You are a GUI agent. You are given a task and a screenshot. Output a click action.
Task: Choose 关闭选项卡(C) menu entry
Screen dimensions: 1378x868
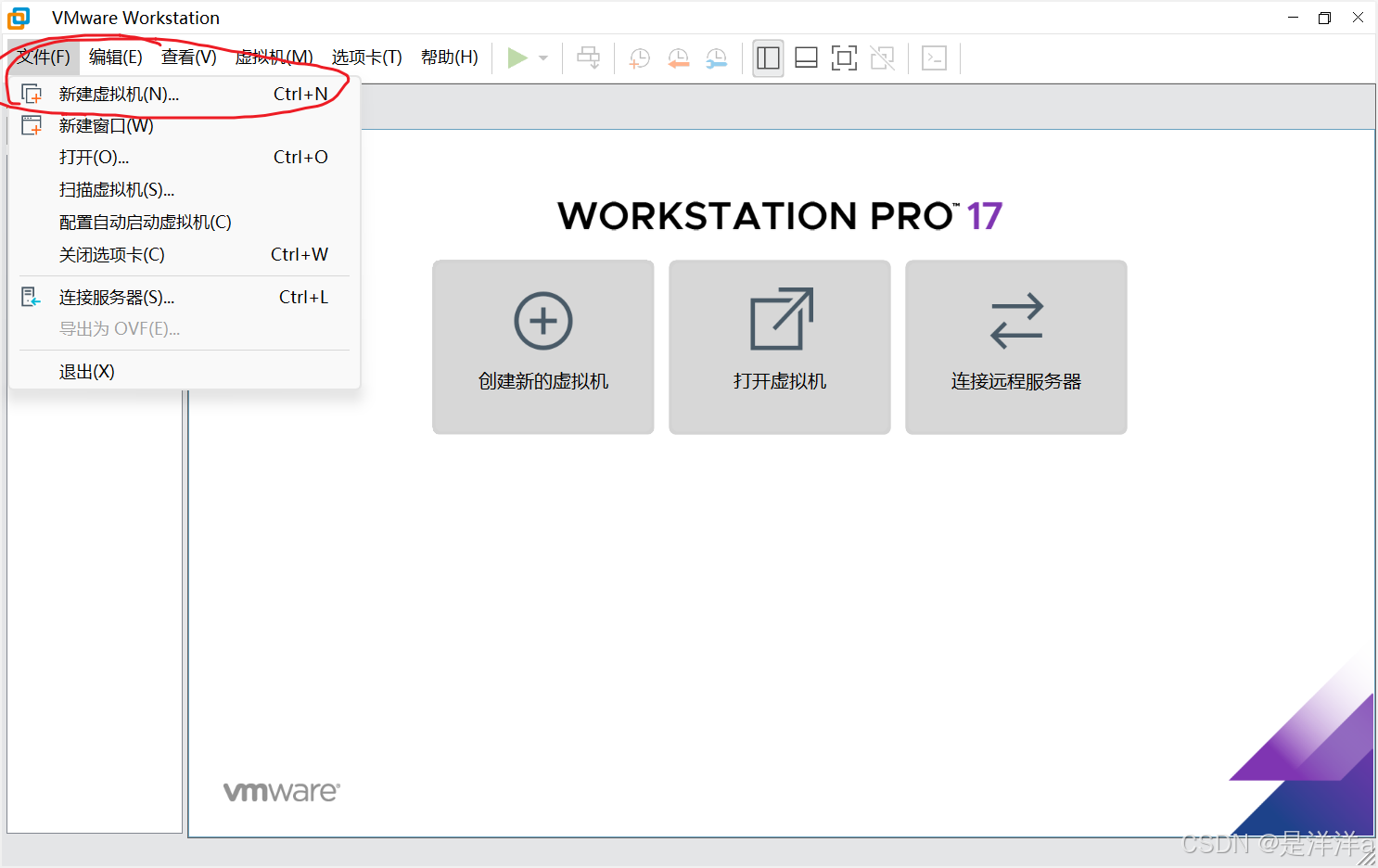pos(184,254)
